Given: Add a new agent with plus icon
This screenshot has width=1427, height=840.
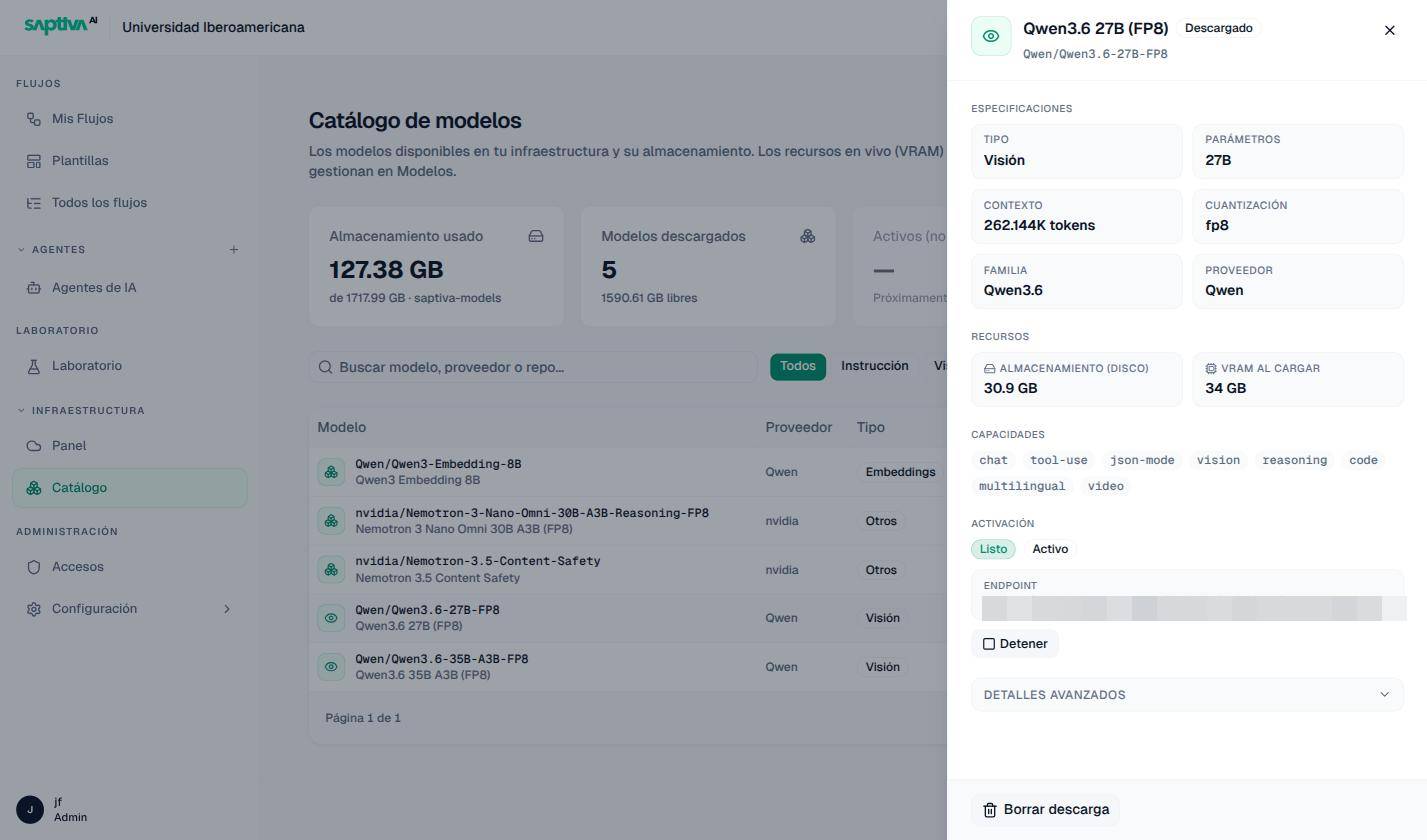Looking at the screenshot, I should click(234, 249).
